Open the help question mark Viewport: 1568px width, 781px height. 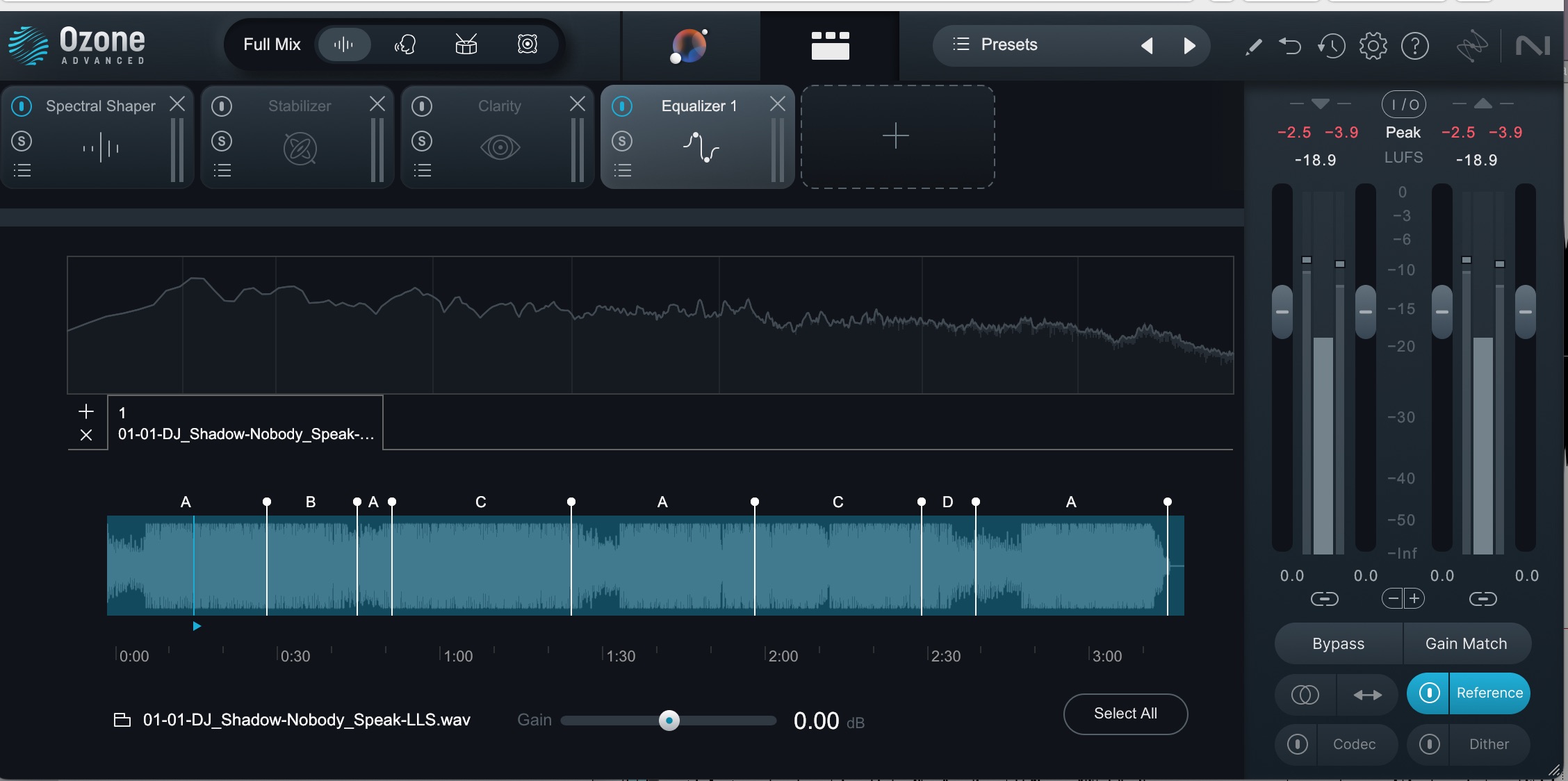[x=1414, y=47]
